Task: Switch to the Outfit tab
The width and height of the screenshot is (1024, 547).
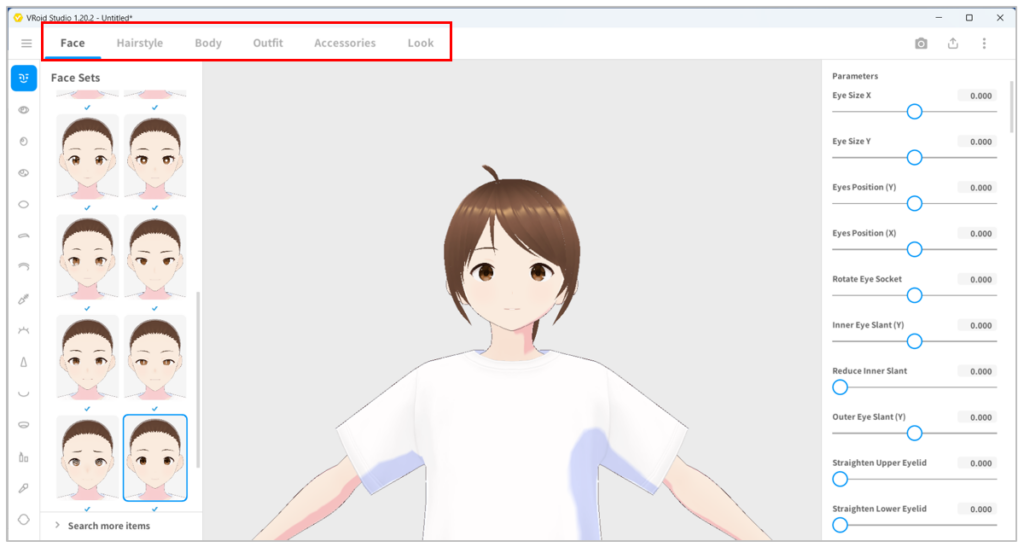Action: coord(267,43)
